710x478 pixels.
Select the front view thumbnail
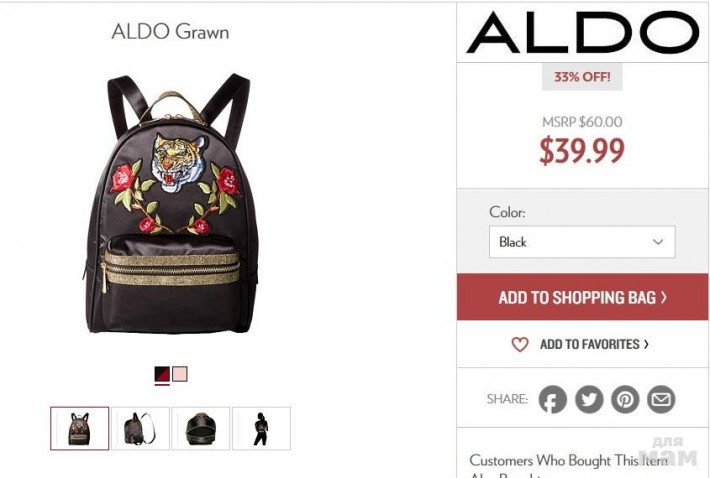point(80,428)
